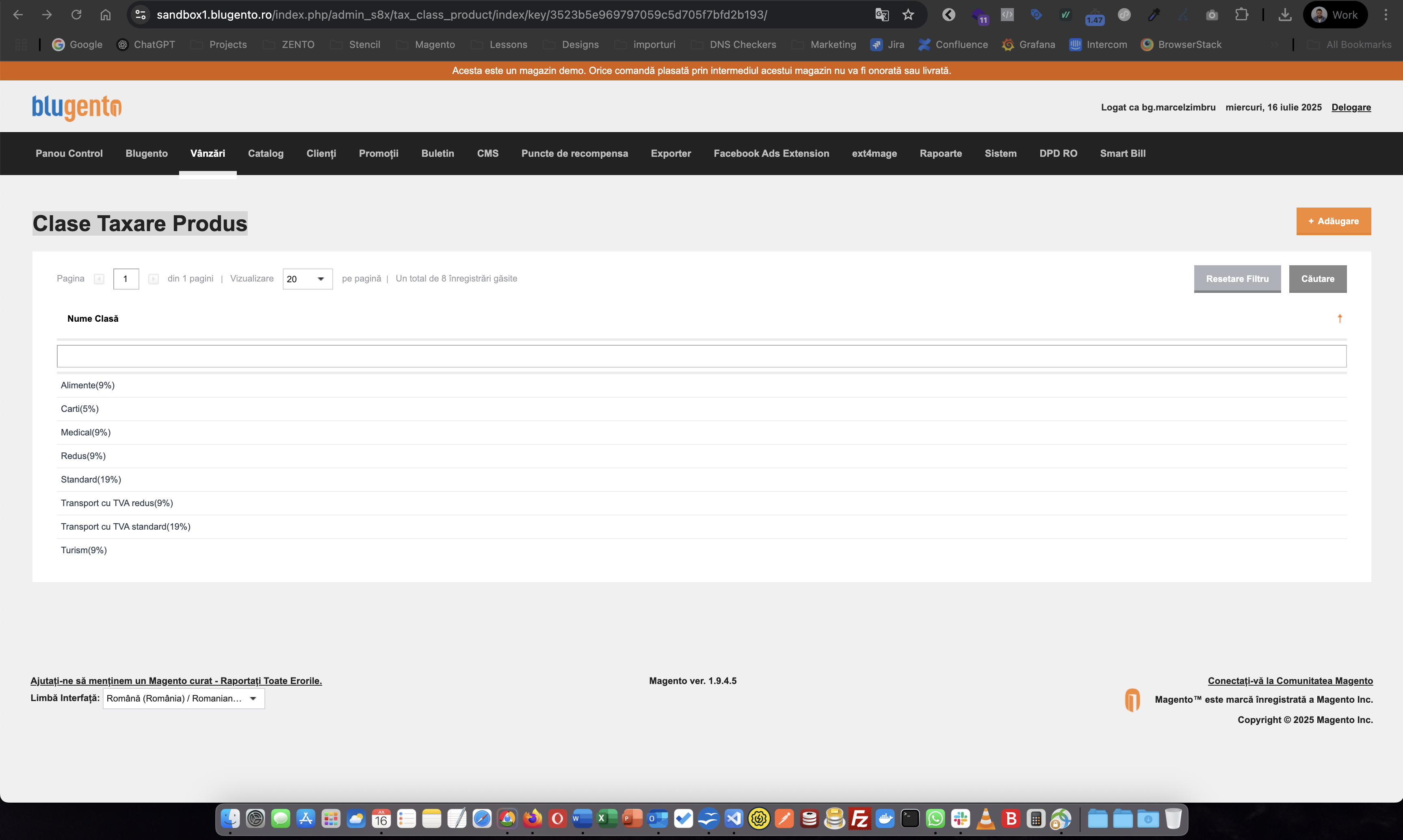The height and width of the screenshot is (840, 1403).
Task: Open the Smart Bill menu
Action: [x=1122, y=154]
